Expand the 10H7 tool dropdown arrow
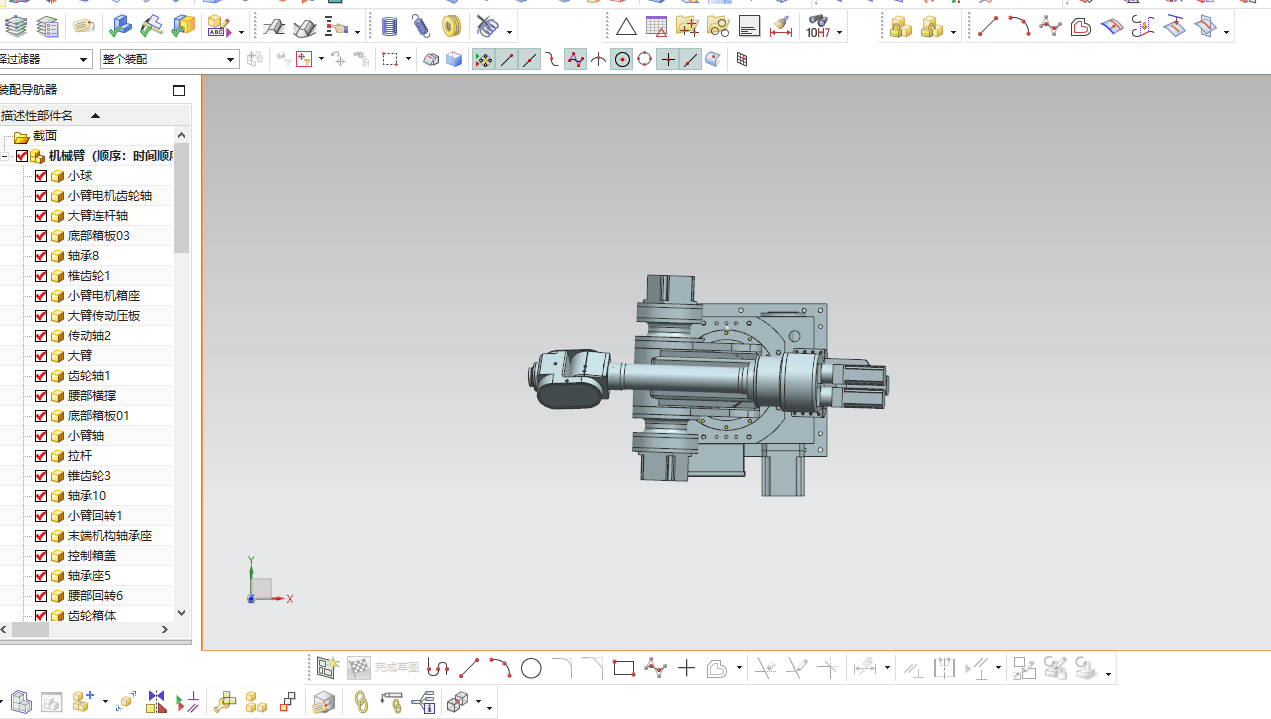This screenshot has height=719, width=1271. coord(840,32)
